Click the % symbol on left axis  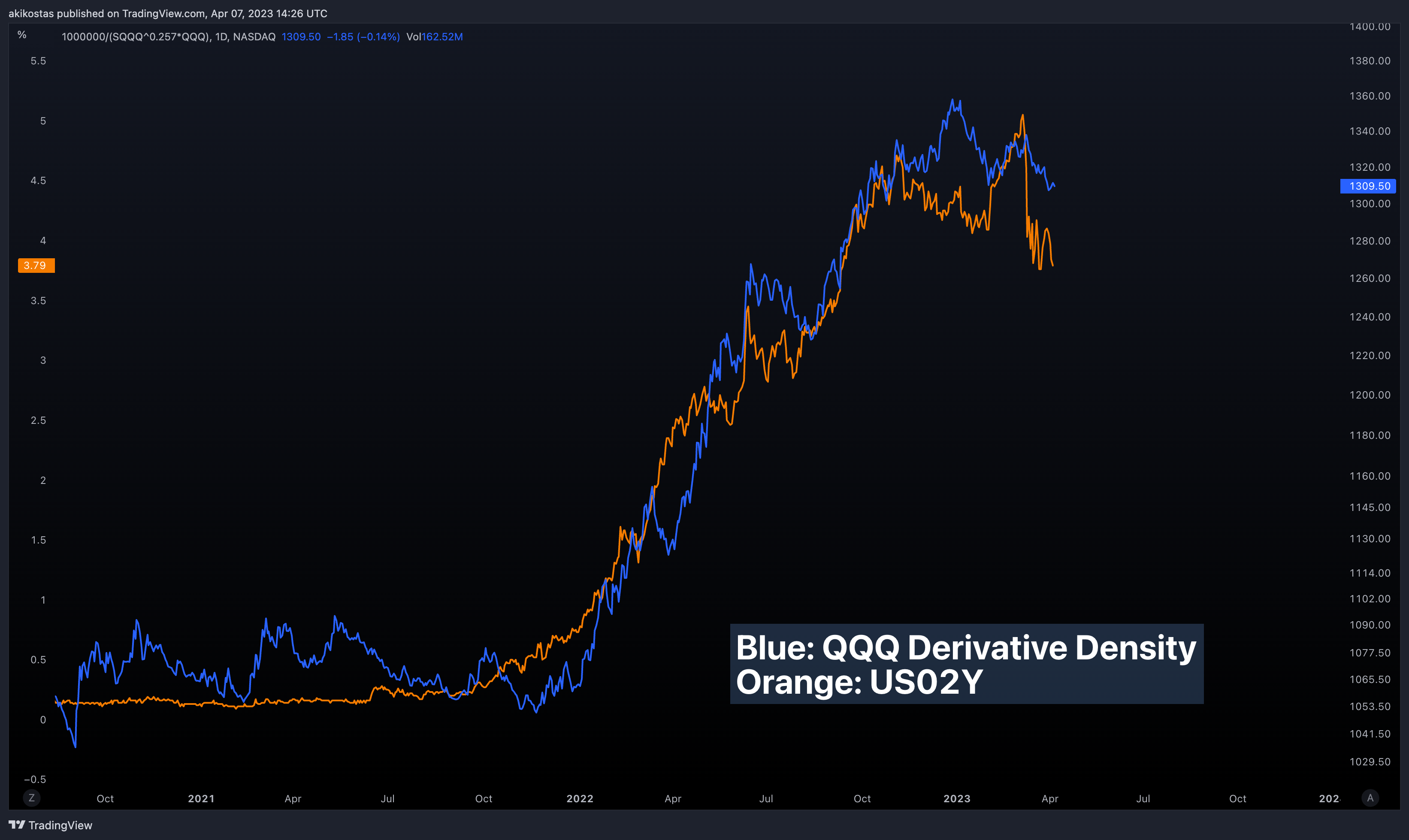(22, 35)
